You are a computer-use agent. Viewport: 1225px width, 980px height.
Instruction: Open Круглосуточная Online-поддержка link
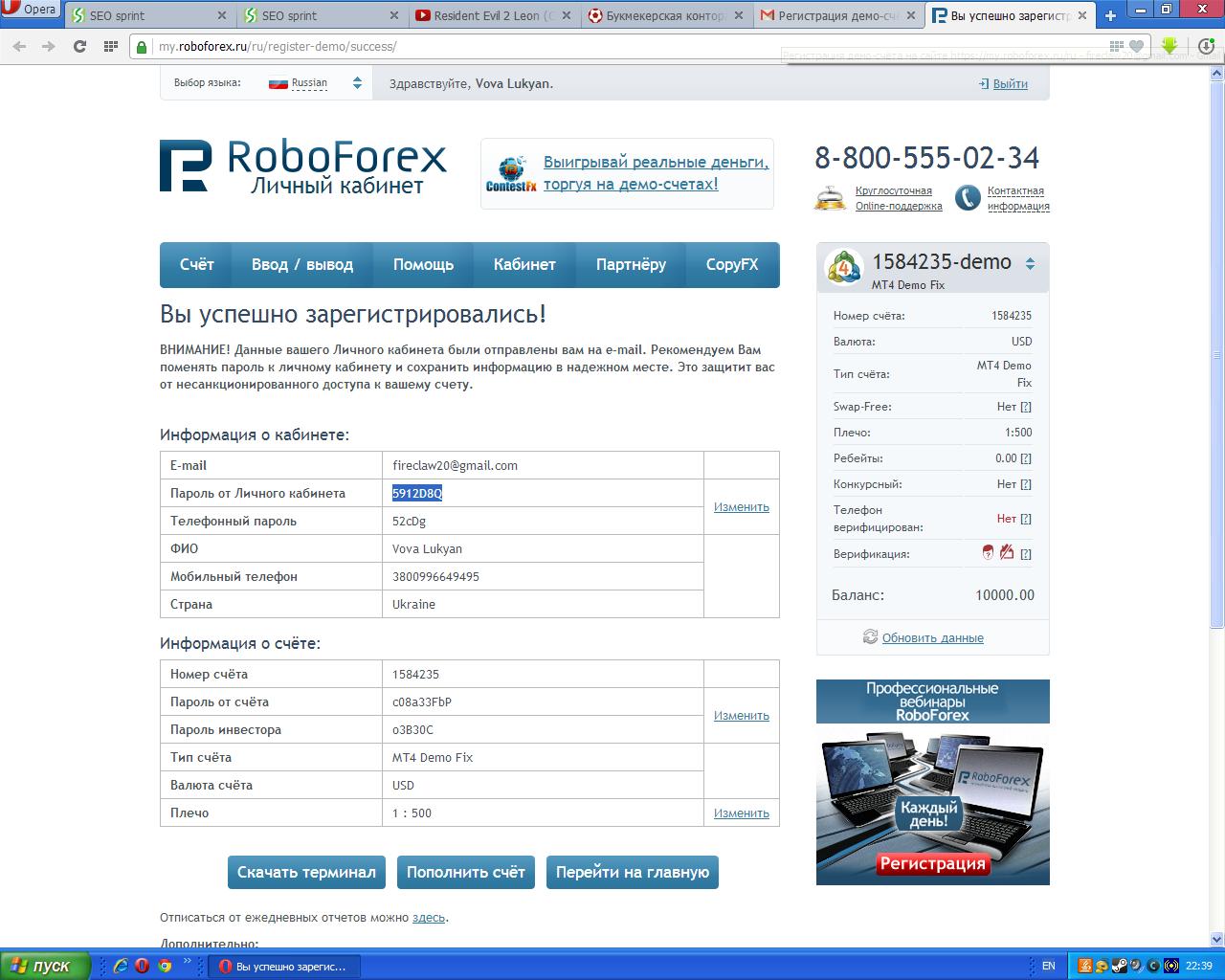pyautogui.click(x=899, y=198)
